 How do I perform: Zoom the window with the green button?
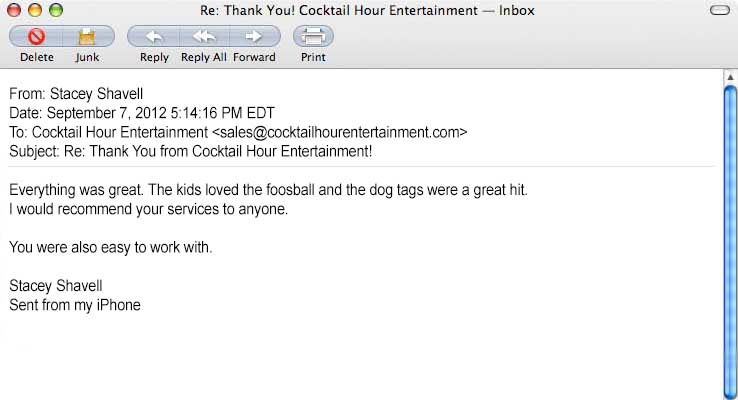[55, 11]
